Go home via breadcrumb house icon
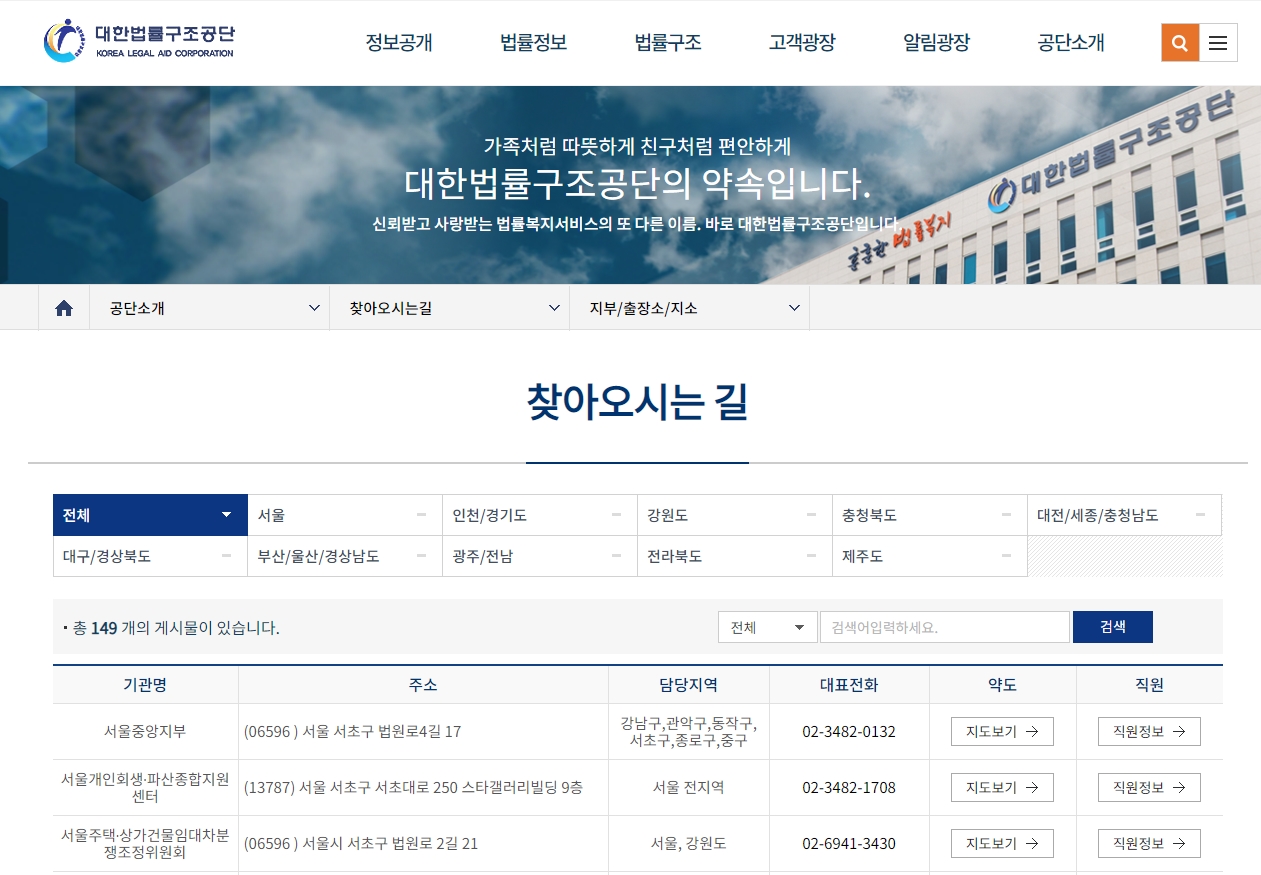Viewport: 1261px width, 875px height. (64, 308)
